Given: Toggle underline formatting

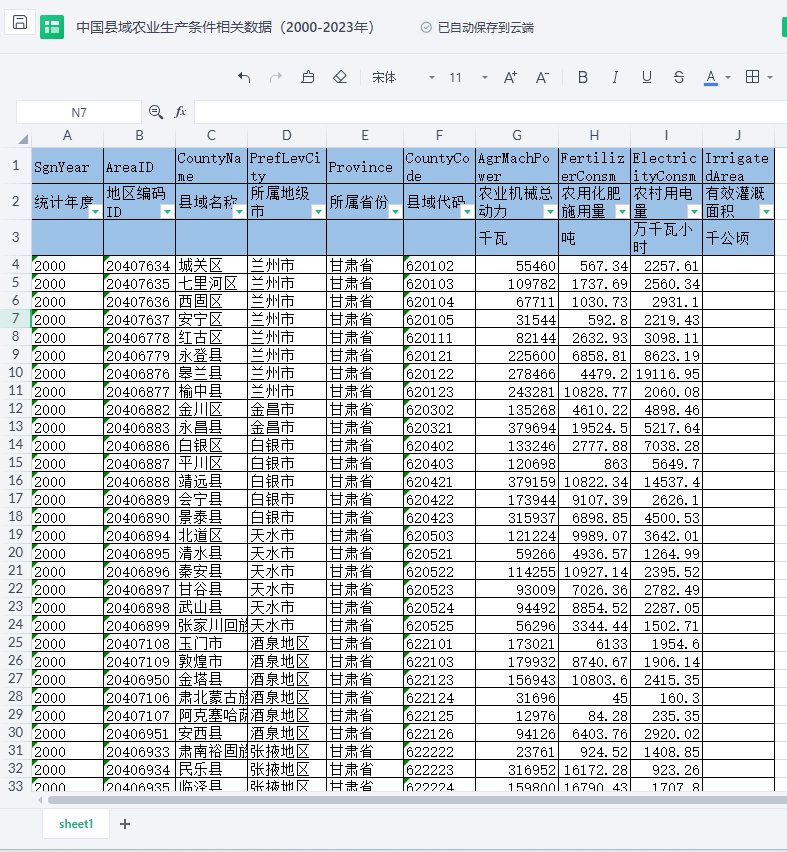Looking at the screenshot, I should tap(647, 77).
